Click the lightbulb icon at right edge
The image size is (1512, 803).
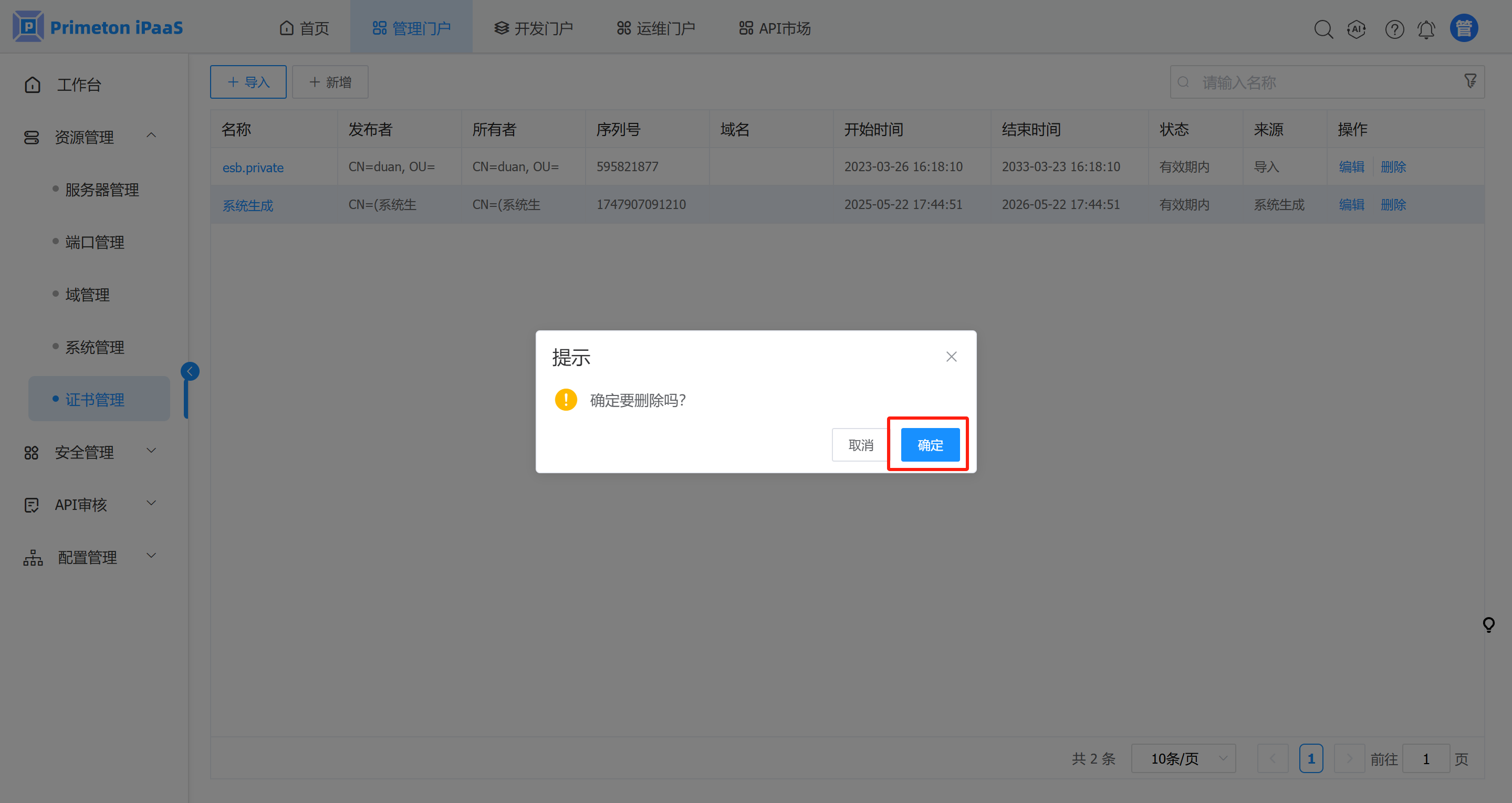click(x=1488, y=624)
